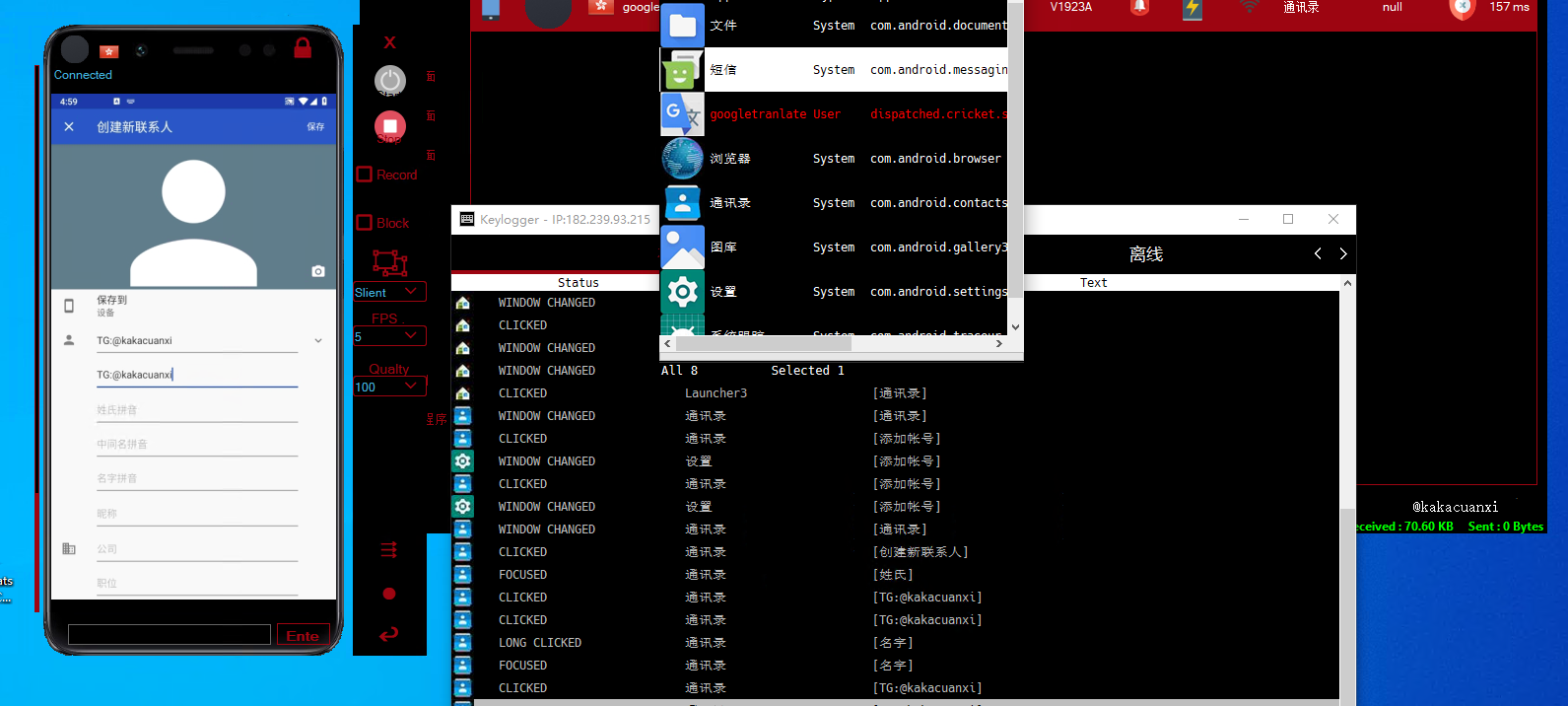Tap the 昵称 nickname field

click(197, 514)
